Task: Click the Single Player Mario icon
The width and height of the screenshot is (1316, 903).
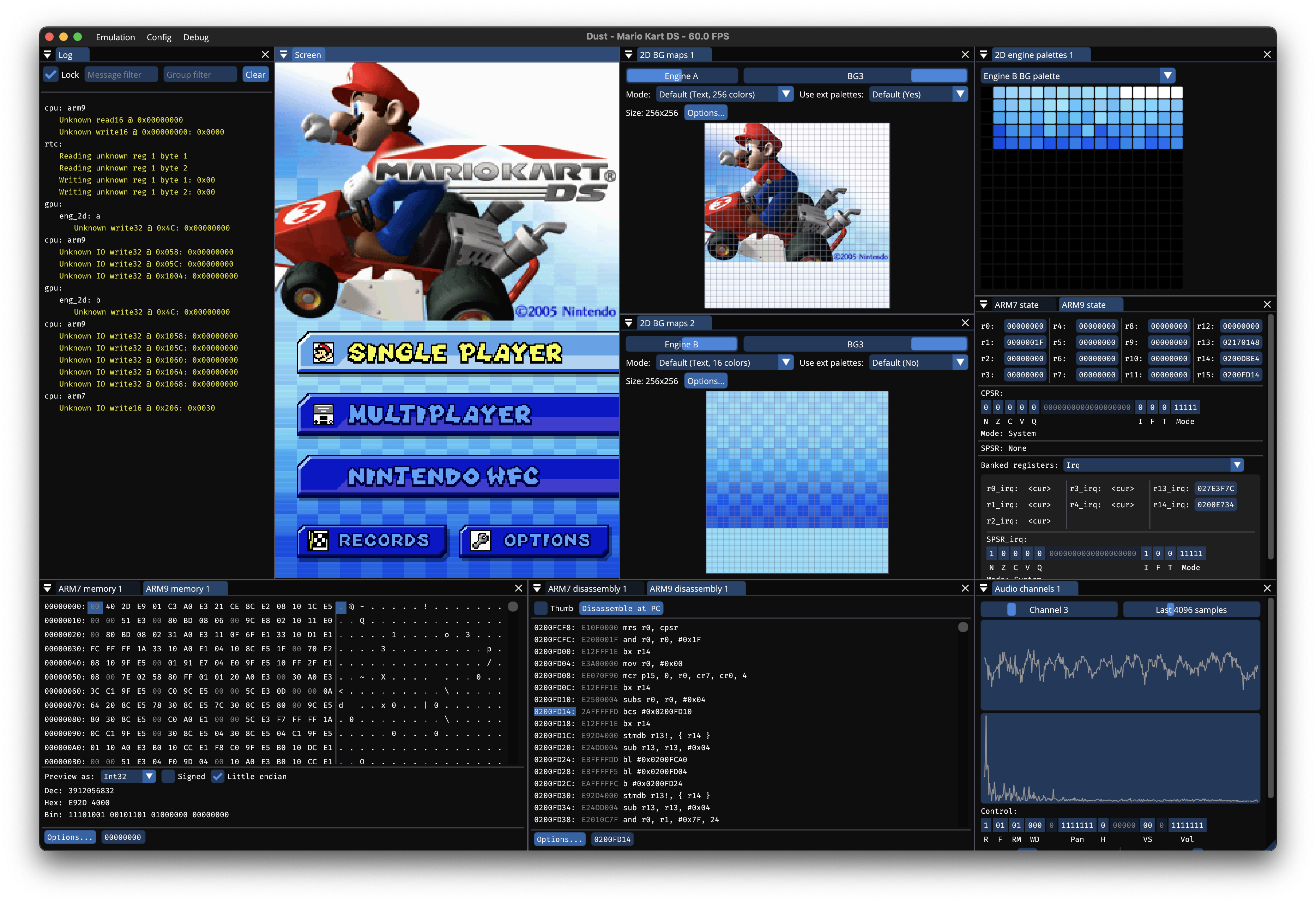Action: (x=323, y=353)
